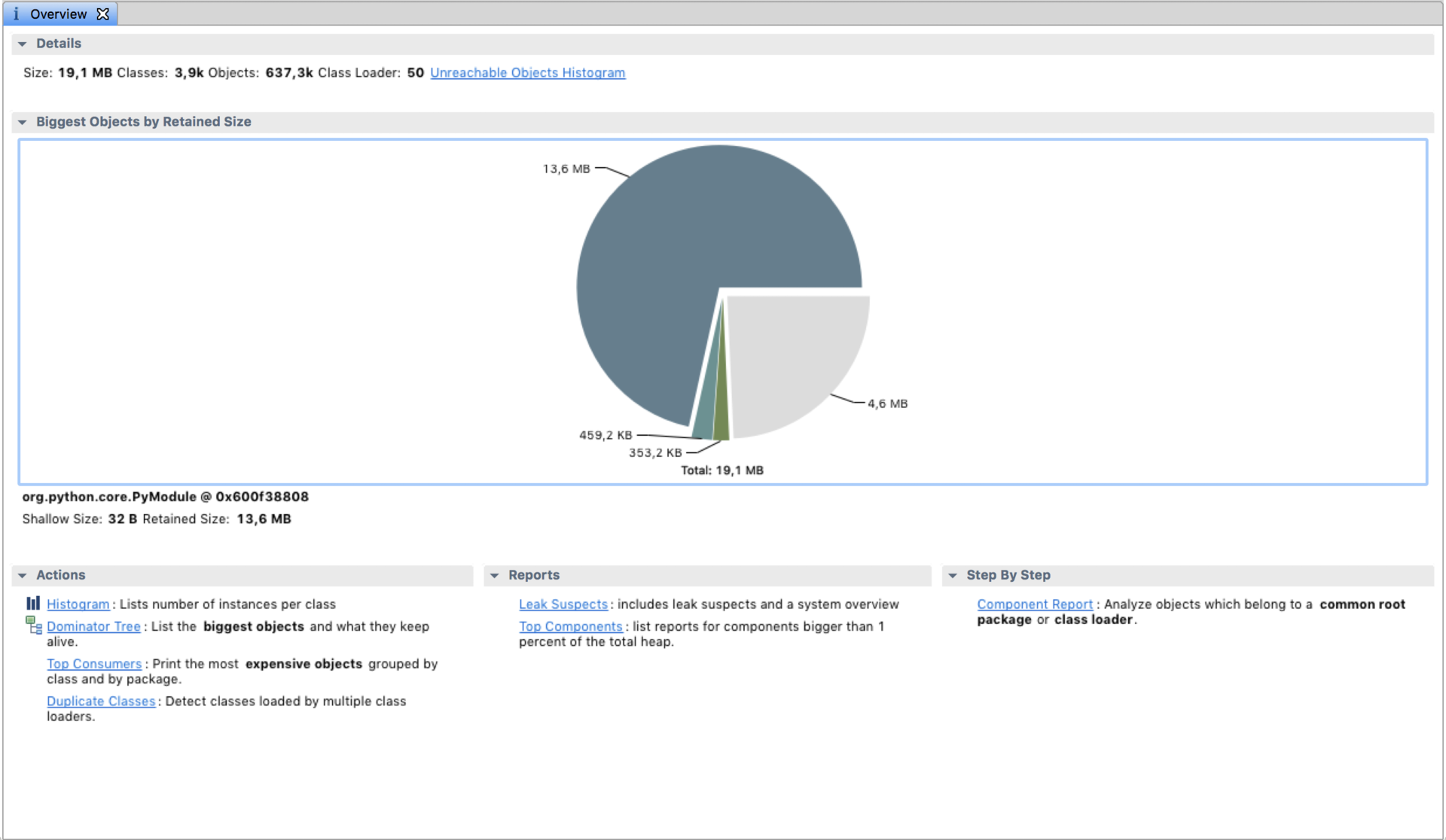
Task: Open the Dominator Tree link
Action: (93, 626)
